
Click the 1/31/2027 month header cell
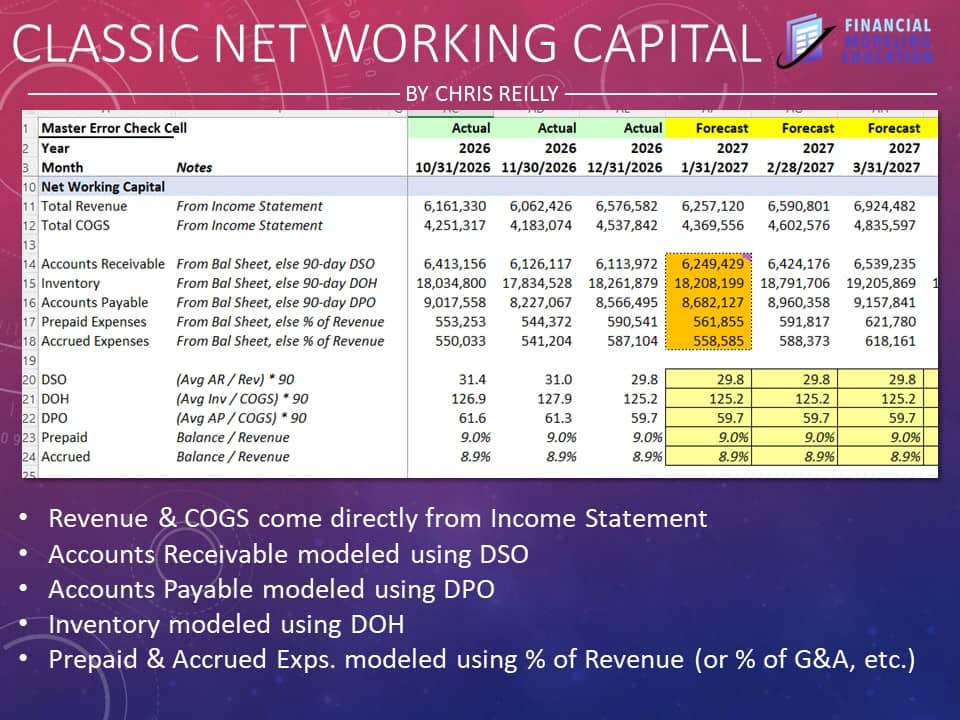(x=714, y=168)
